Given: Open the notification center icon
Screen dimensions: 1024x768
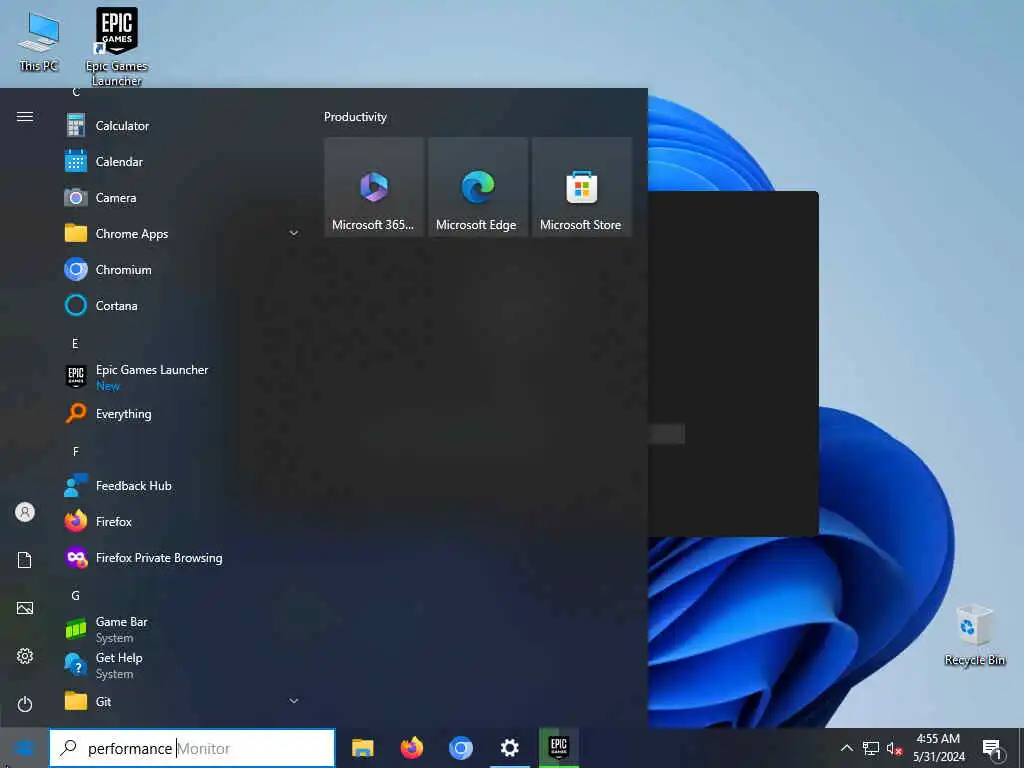Looking at the screenshot, I should tap(993, 749).
